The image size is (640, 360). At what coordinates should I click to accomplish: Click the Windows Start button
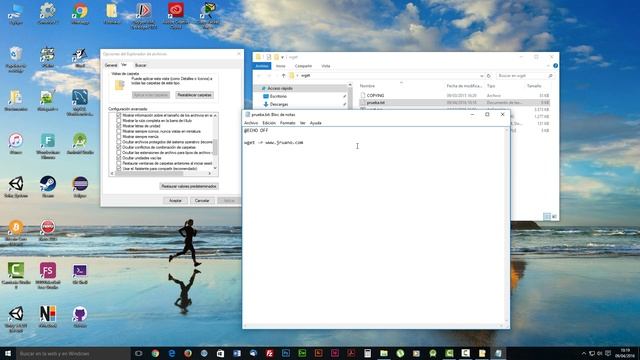point(8,353)
